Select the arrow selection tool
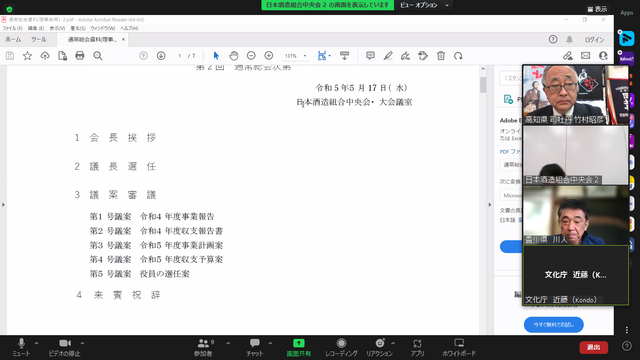Viewport: 640px width, 360px height. tap(216, 56)
